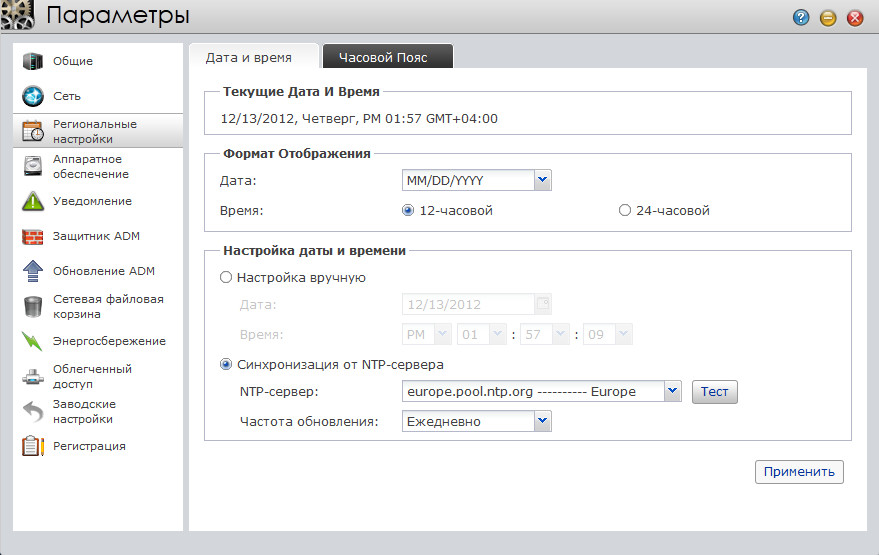Switch to the Часовой Пояс tab

[383, 57]
